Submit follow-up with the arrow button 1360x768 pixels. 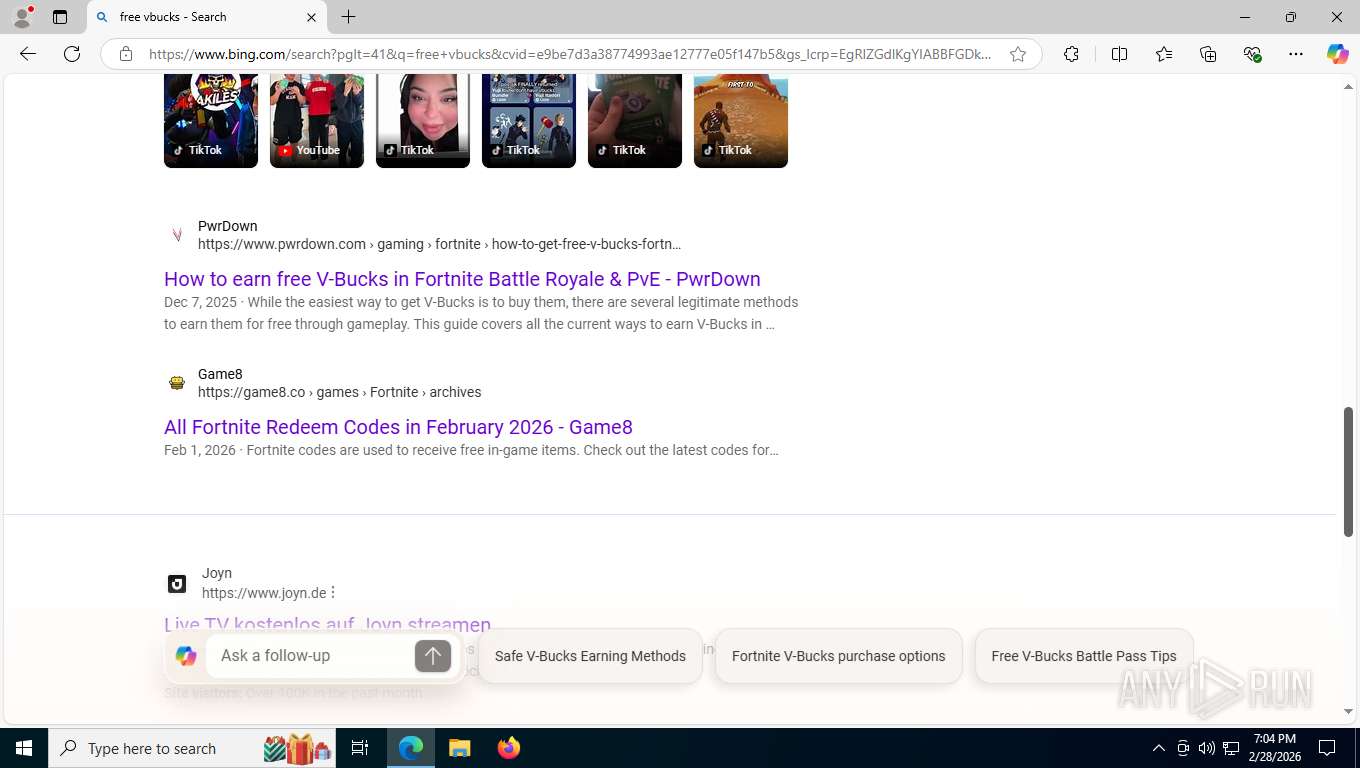click(433, 656)
